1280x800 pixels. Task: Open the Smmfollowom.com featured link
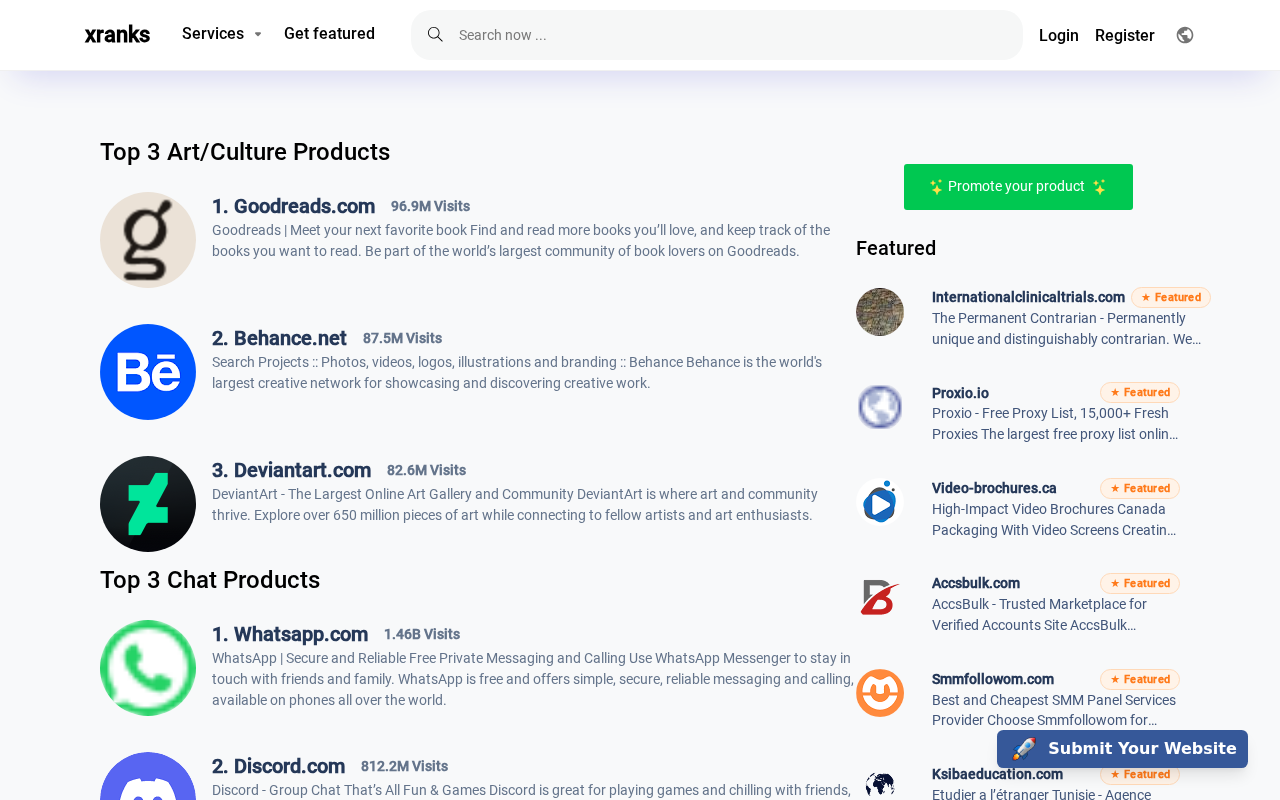pos(993,679)
